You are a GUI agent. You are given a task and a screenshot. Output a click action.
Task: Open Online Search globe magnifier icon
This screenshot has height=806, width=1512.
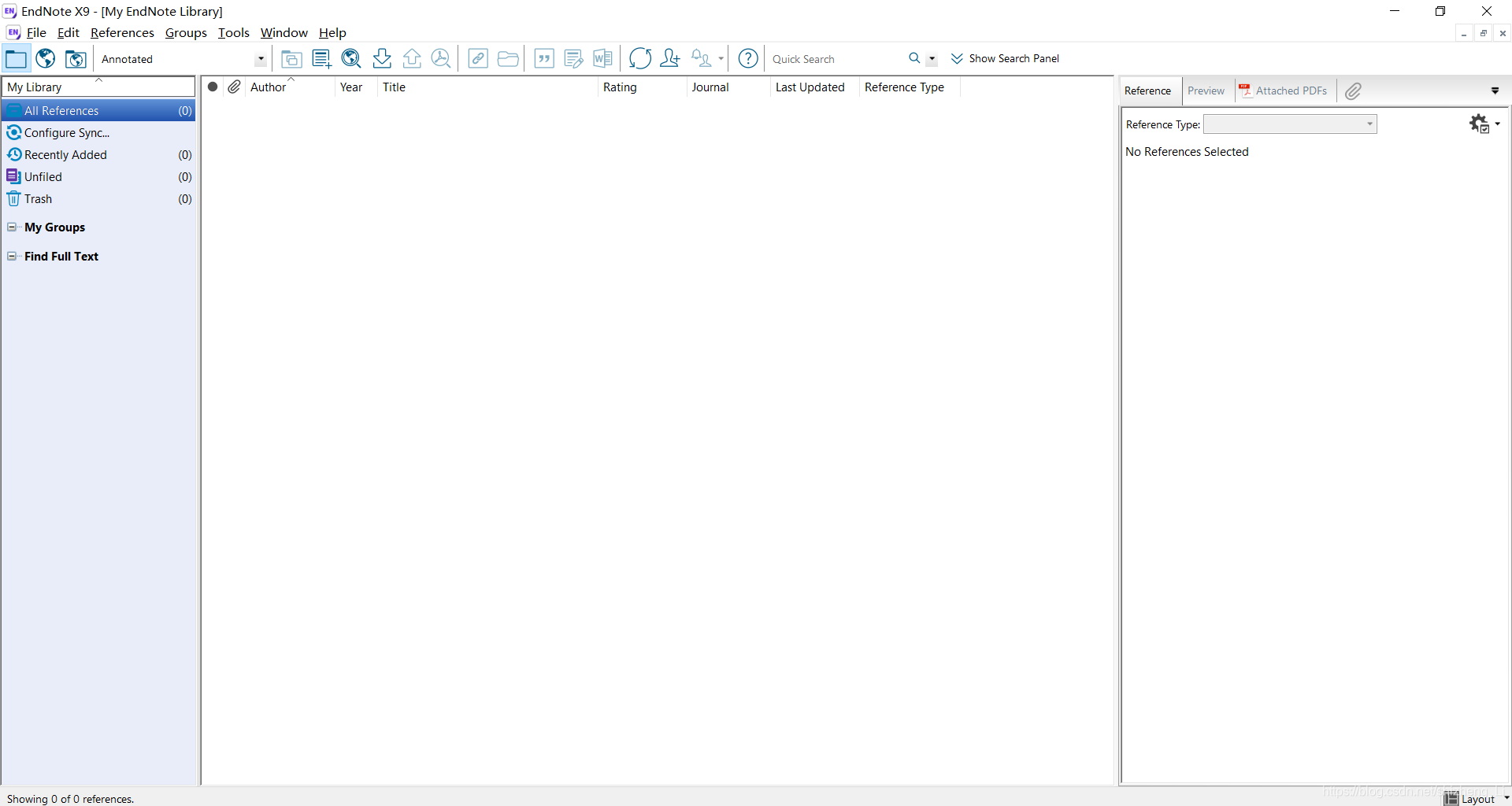[x=351, y=59]
